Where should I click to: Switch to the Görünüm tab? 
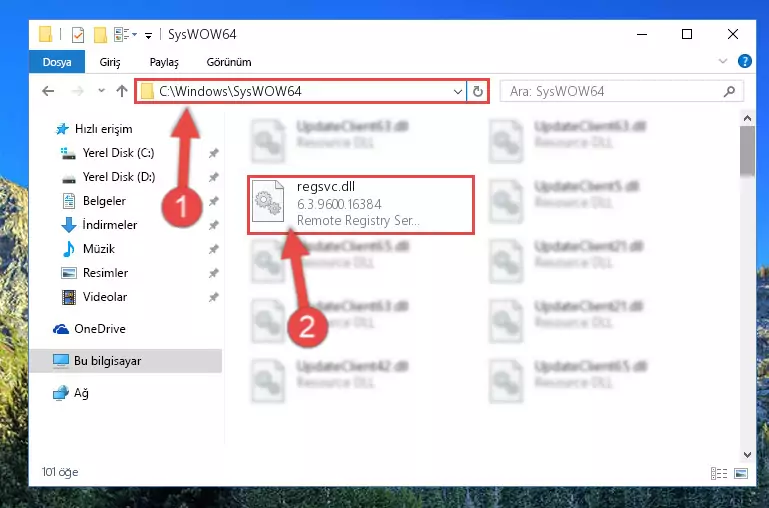pos(229,62)
